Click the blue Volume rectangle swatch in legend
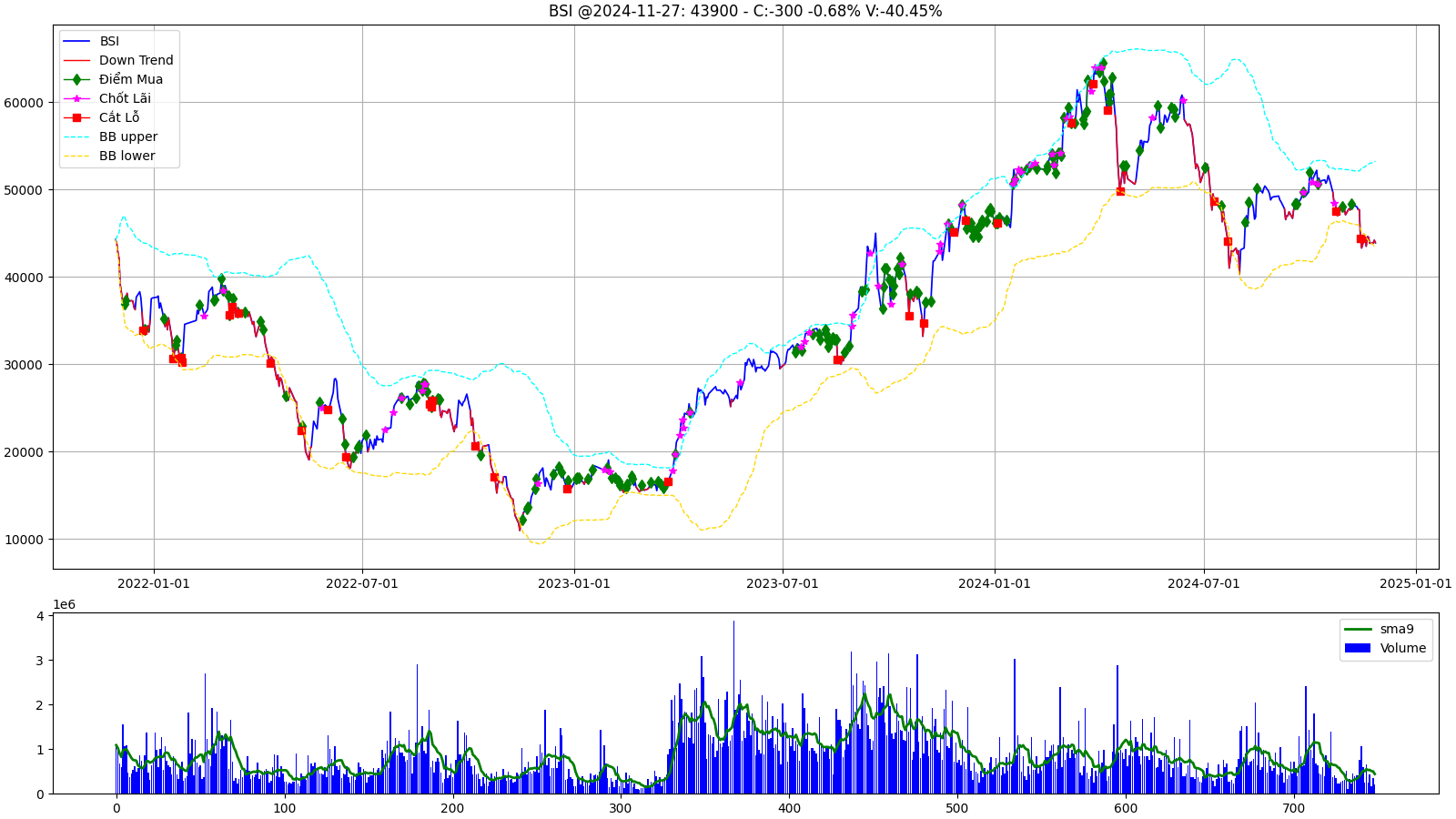The height and width of the screenshot is (819, 1456). point(1357,648)
